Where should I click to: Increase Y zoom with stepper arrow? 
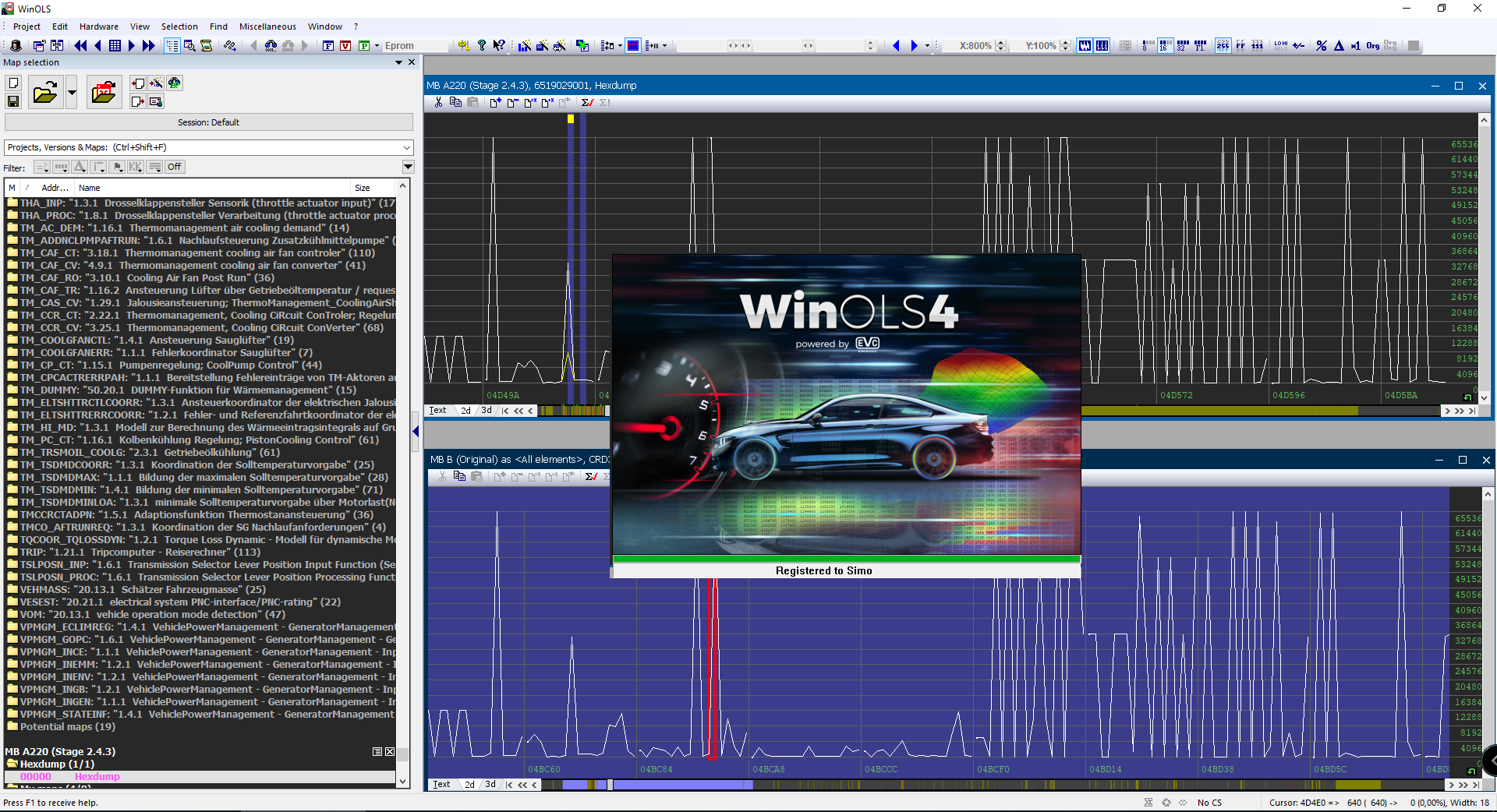1065,43
